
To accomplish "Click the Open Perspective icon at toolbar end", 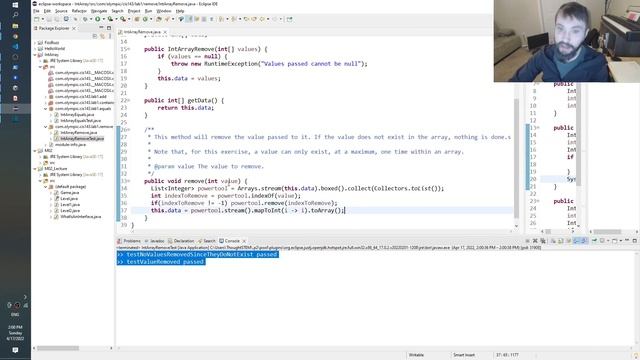I will [289, 19].
